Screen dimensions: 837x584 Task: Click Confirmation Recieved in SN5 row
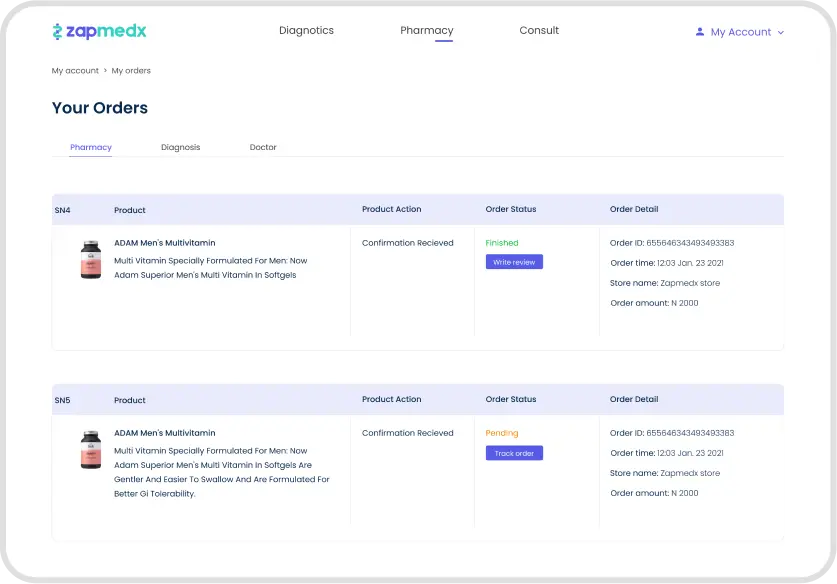coord(407,433)
